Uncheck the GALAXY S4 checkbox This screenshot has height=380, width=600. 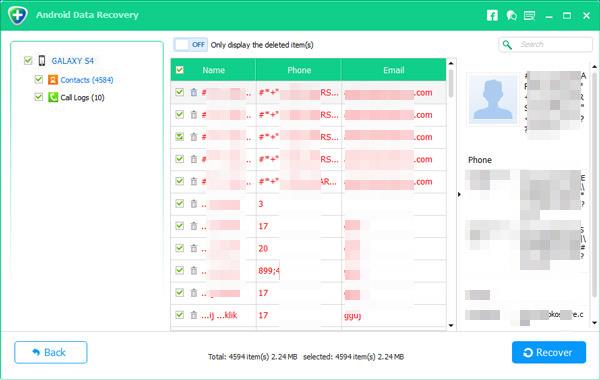[28, 60]
